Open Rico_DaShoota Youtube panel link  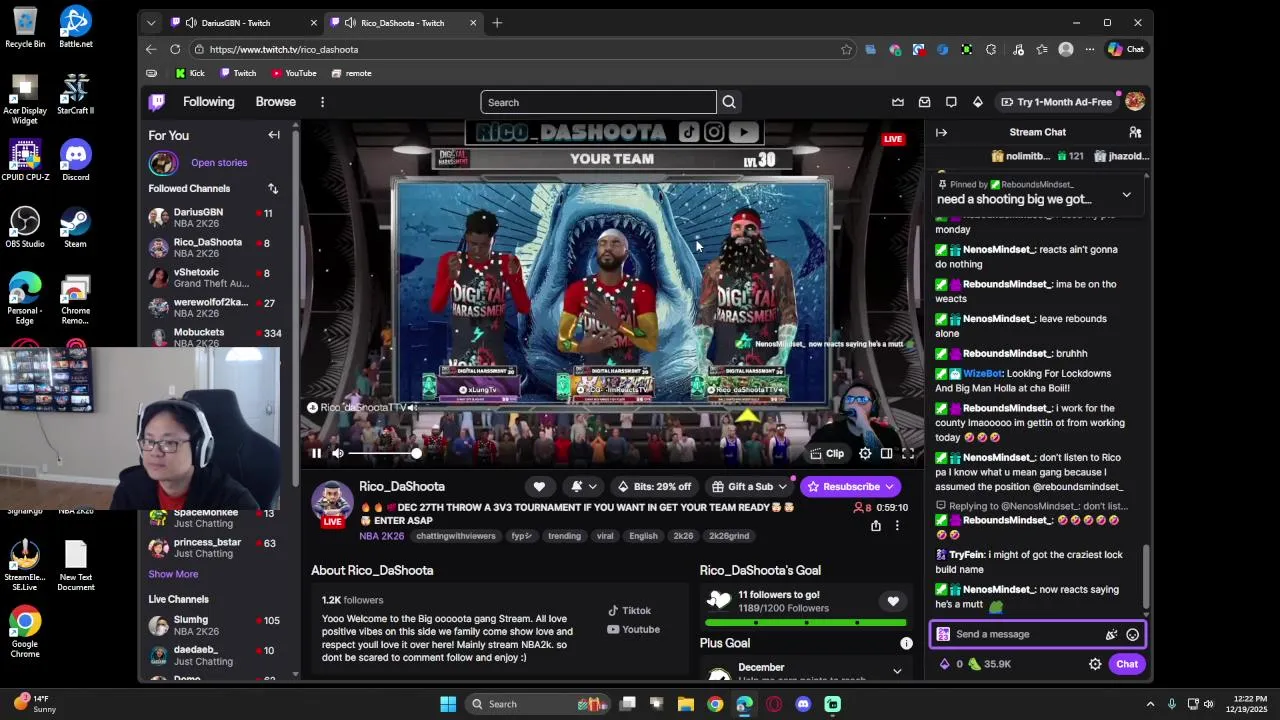633,629
